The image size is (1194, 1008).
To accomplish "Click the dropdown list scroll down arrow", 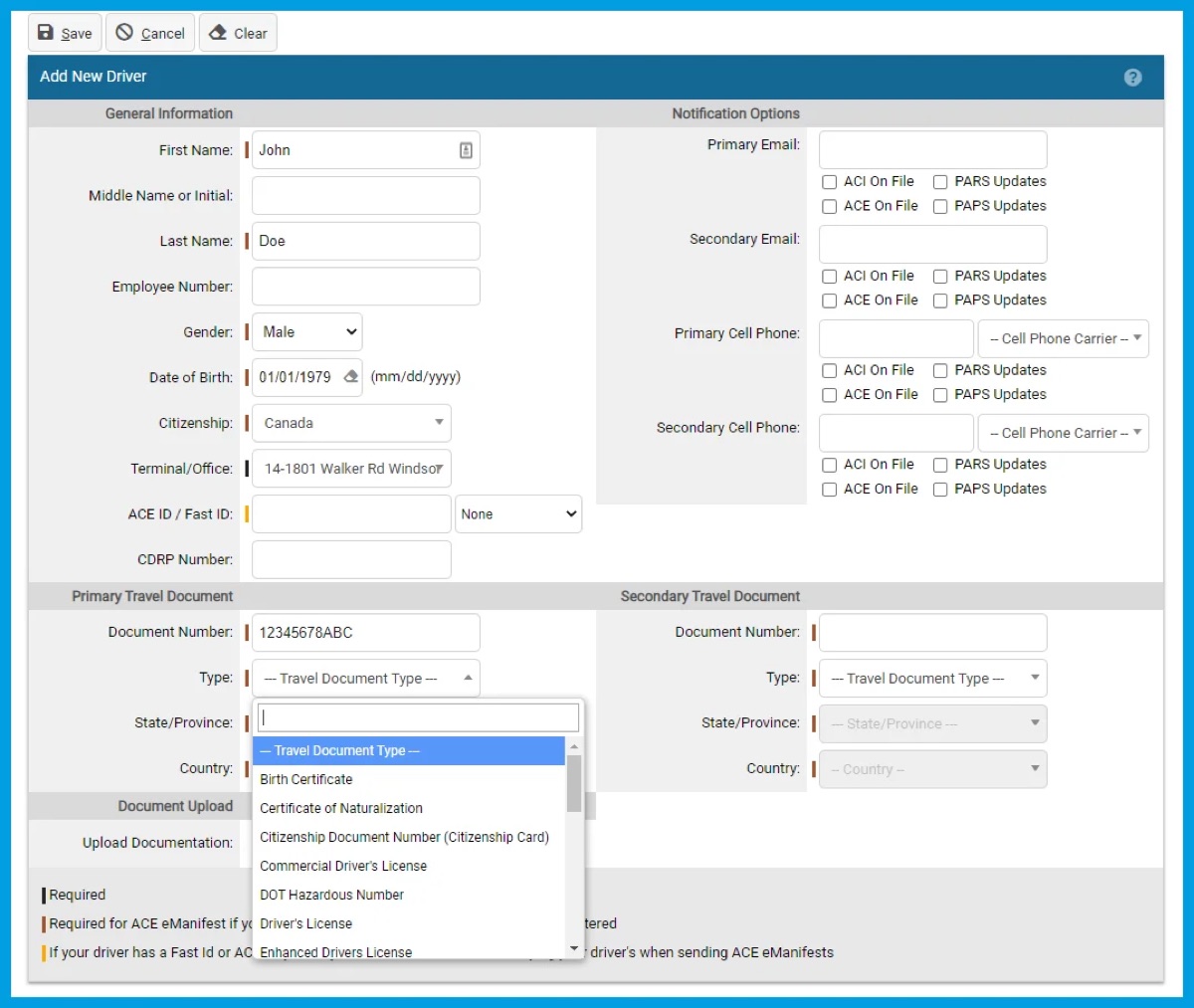I will [x=574, y=949].
